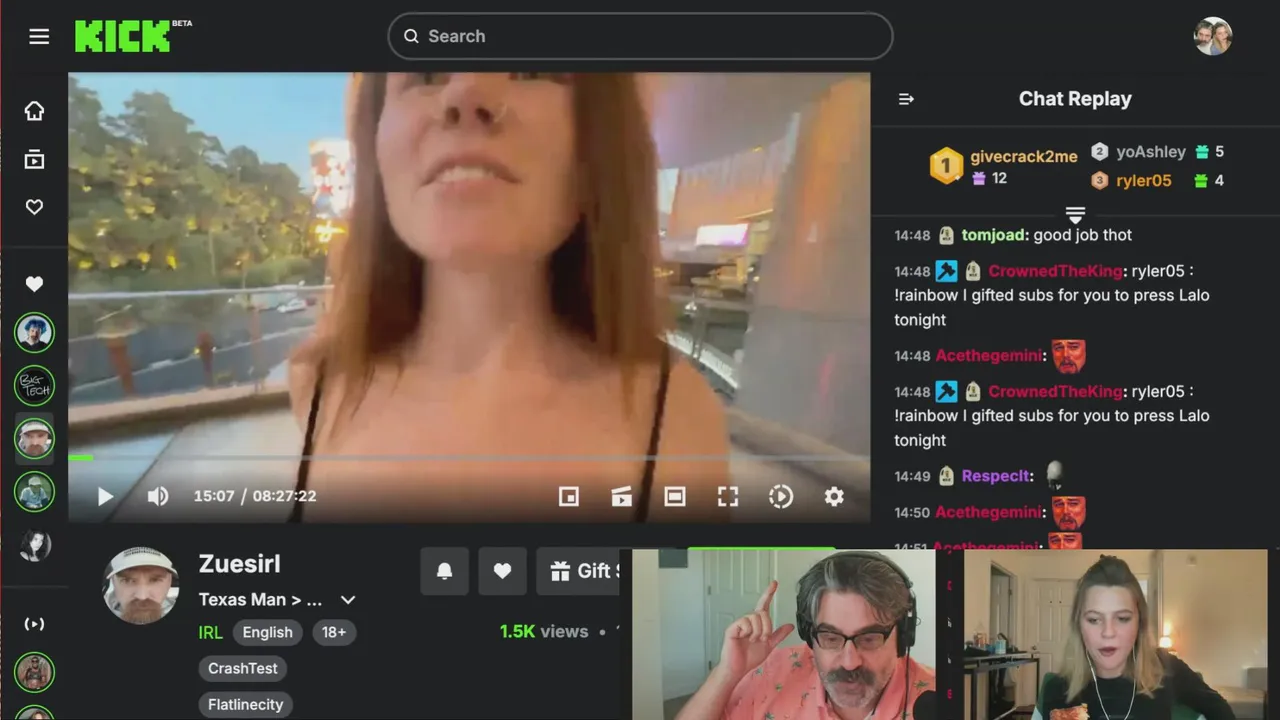Click the filled heart icon in sidebar
The image size is (1280, 720).
(x=34, y=284)
